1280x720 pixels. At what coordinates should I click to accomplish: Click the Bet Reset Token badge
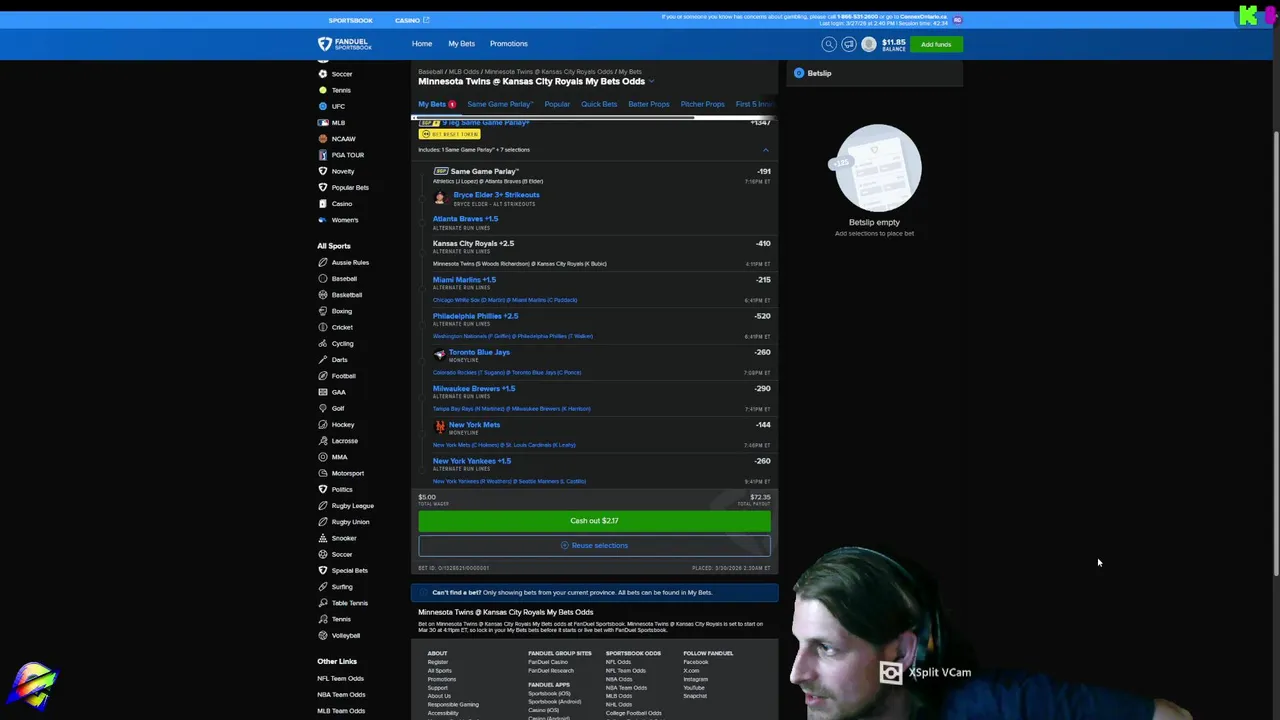[x=449, y=134]
